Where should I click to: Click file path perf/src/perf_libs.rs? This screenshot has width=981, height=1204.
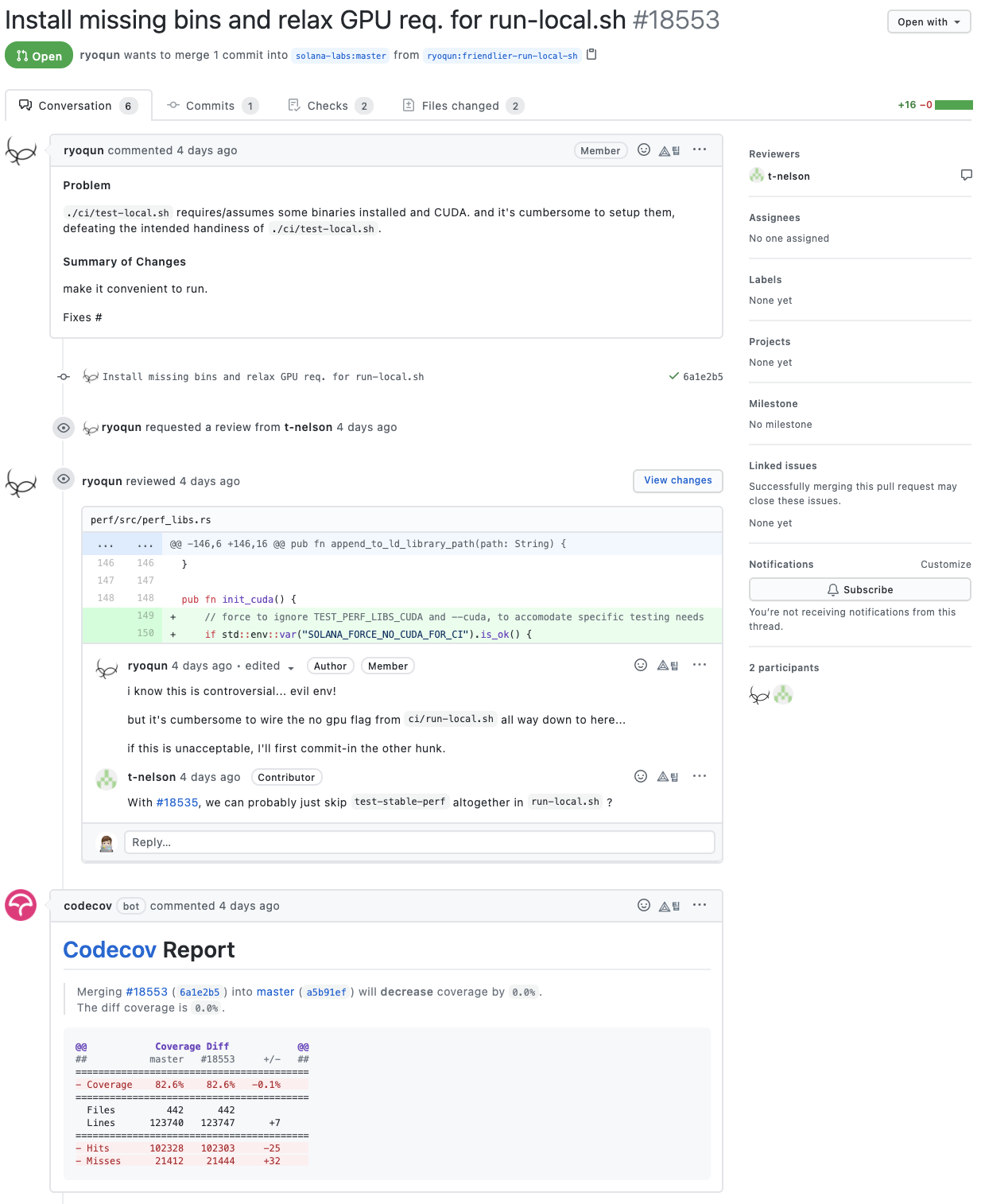coord(151,520)
